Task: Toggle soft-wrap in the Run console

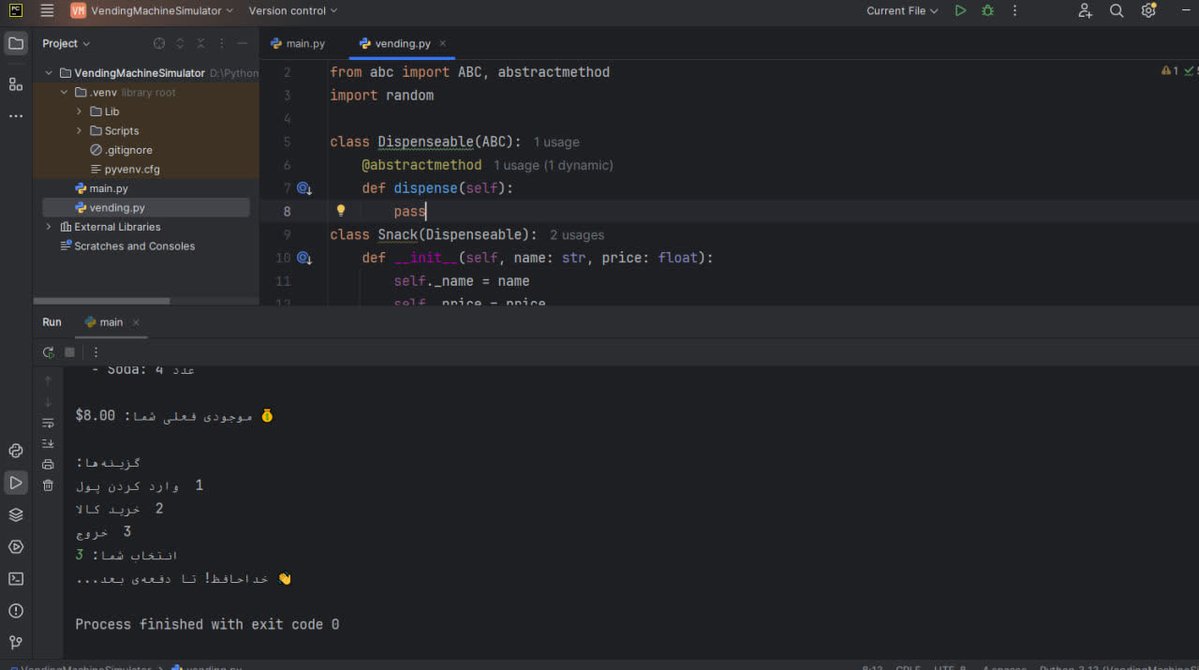Action: (x=47, y=423)
